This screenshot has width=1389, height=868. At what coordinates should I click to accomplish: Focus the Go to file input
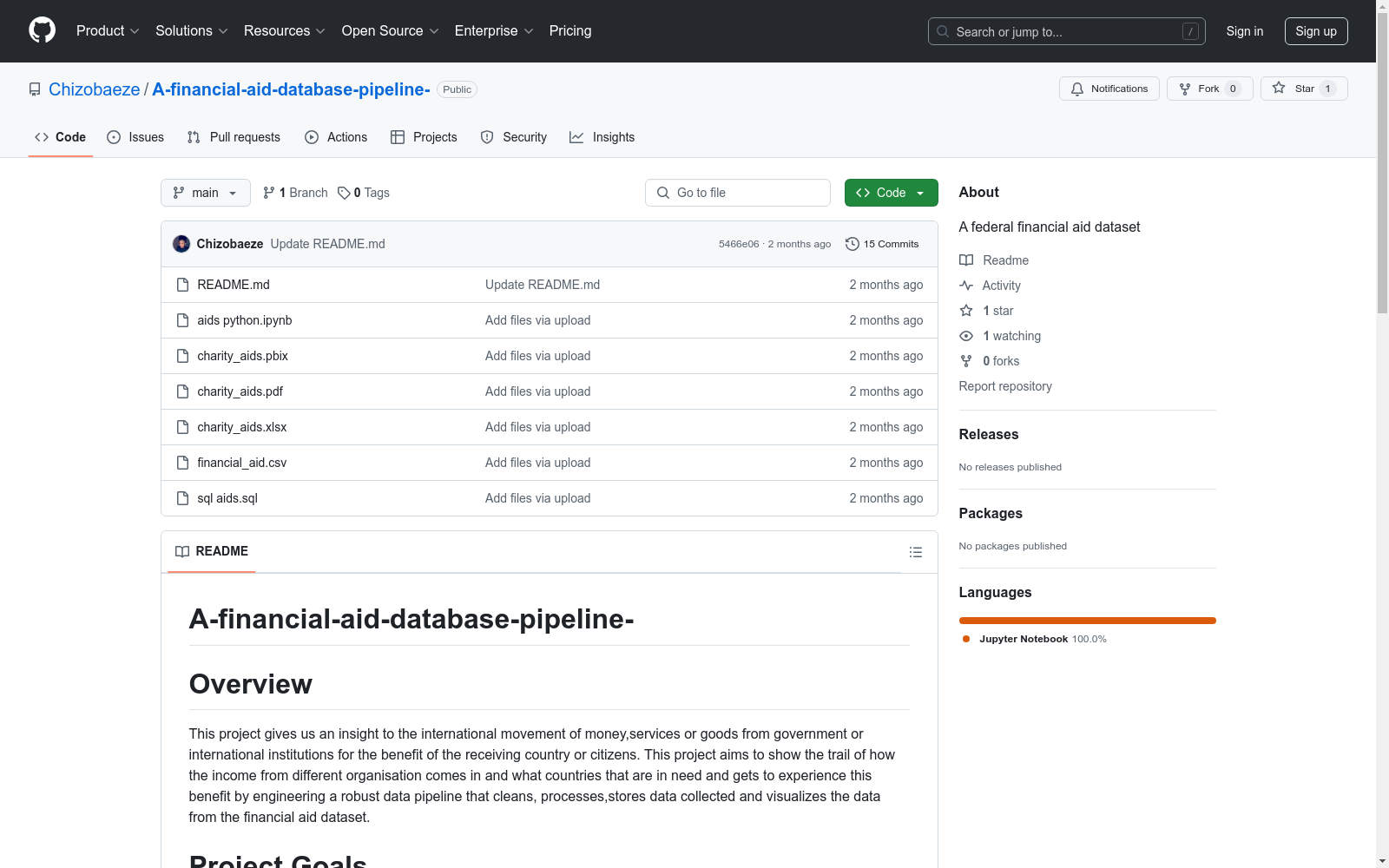pyautogui.click(x=738, y=193)
